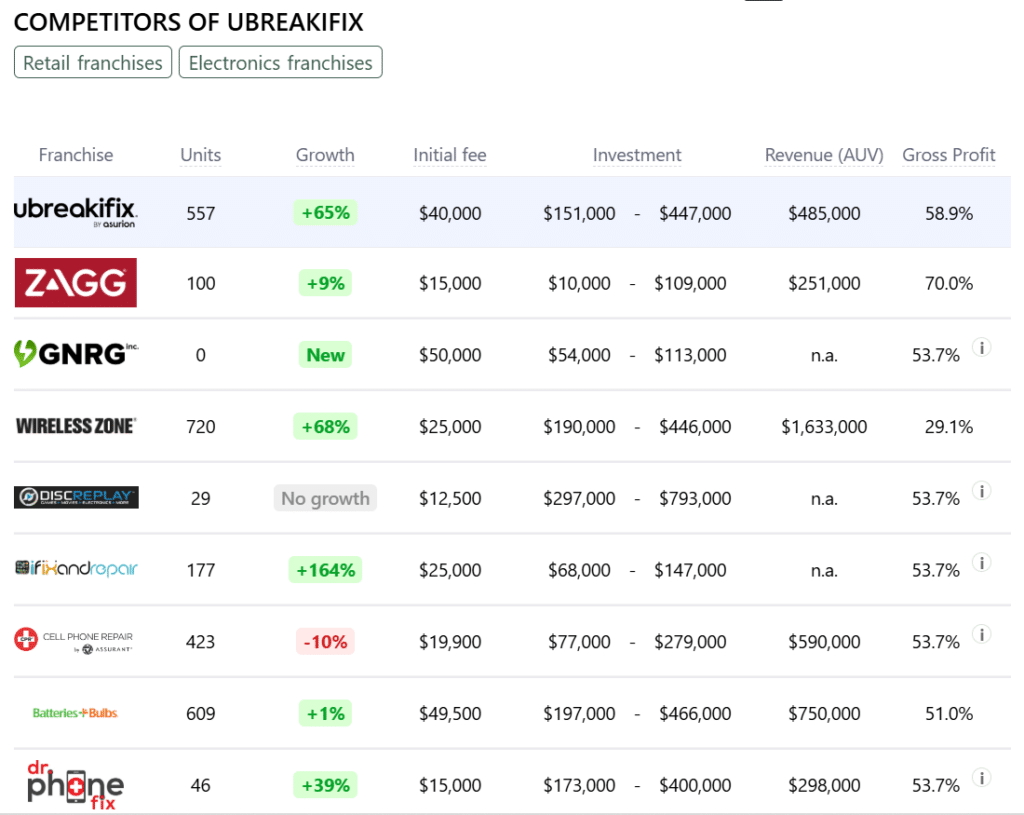The height and width of the screenshot is (815, 1024).
Task: Select the 720 units cell
Action: pyautogui.click(x=200, y=426)
